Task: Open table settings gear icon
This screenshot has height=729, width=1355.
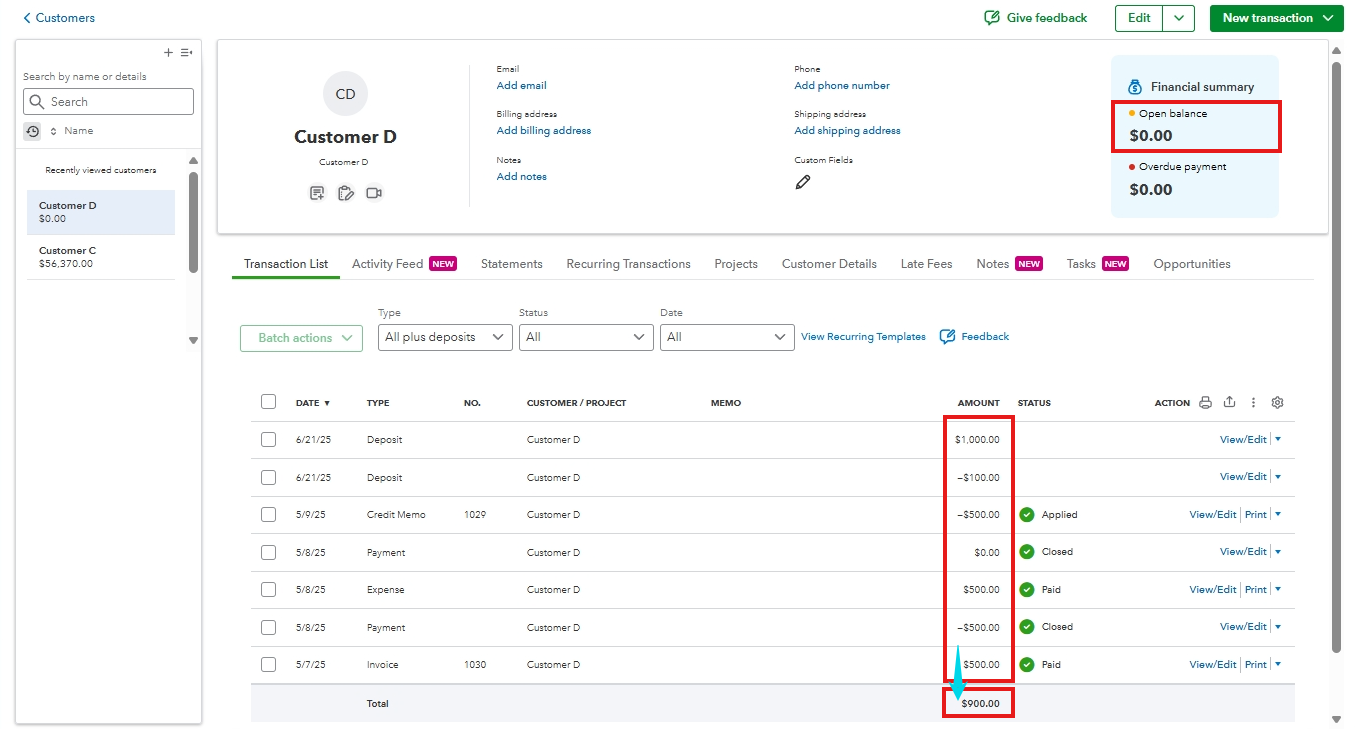Action: pos(1277,403)
